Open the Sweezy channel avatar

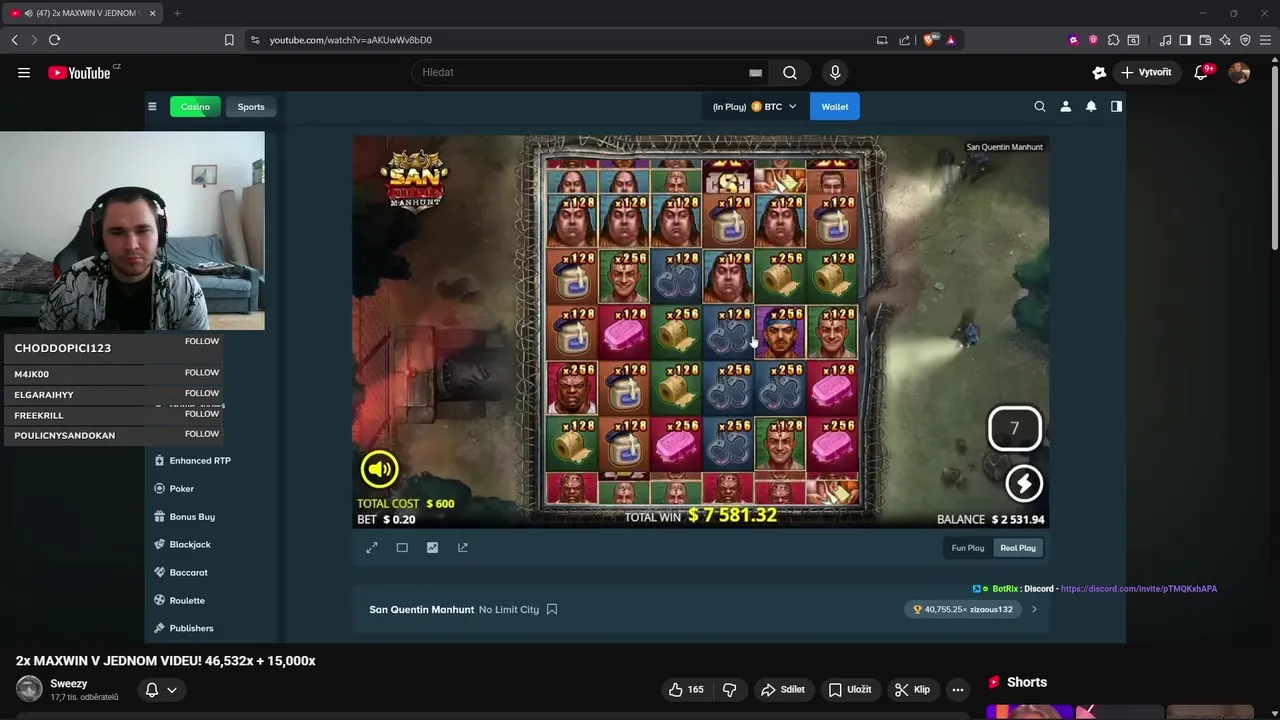tap(29, 689)
